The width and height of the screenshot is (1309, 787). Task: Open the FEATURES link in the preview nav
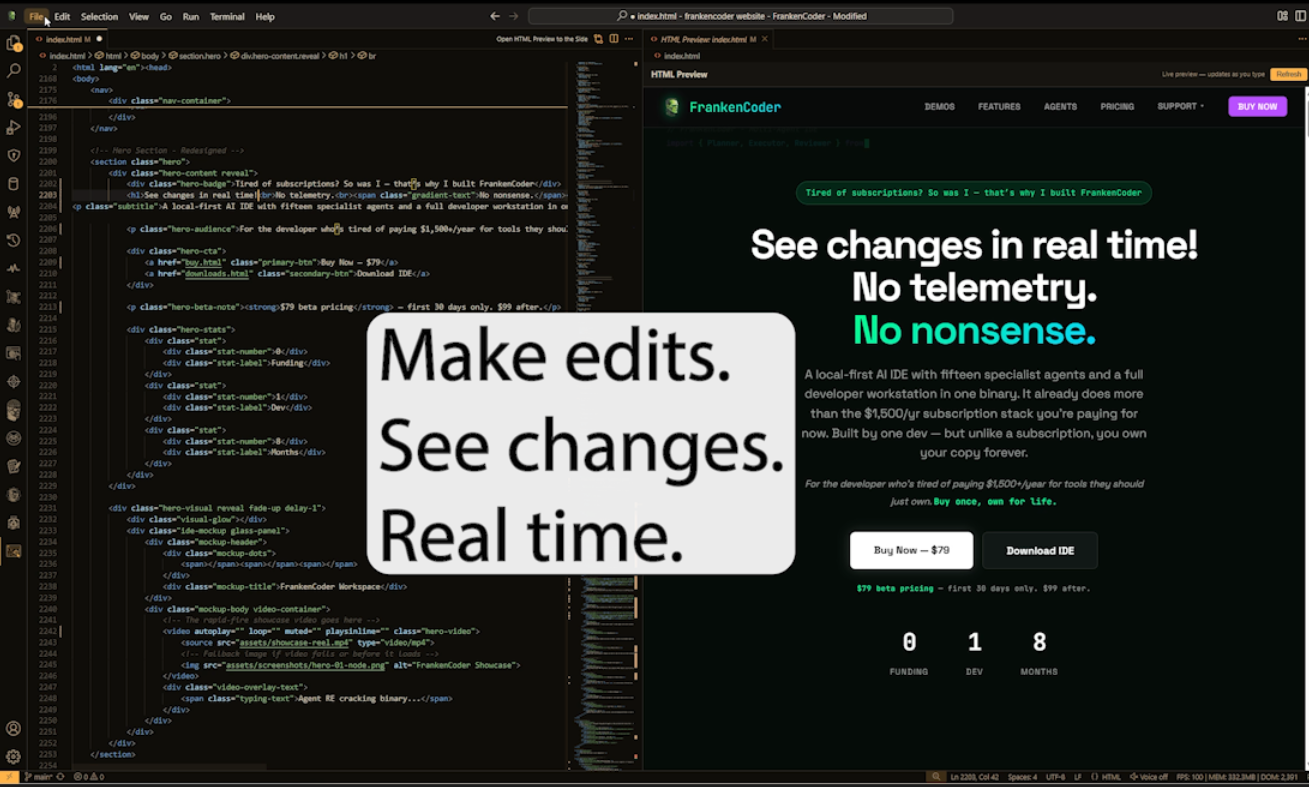(x=999, y=106)
